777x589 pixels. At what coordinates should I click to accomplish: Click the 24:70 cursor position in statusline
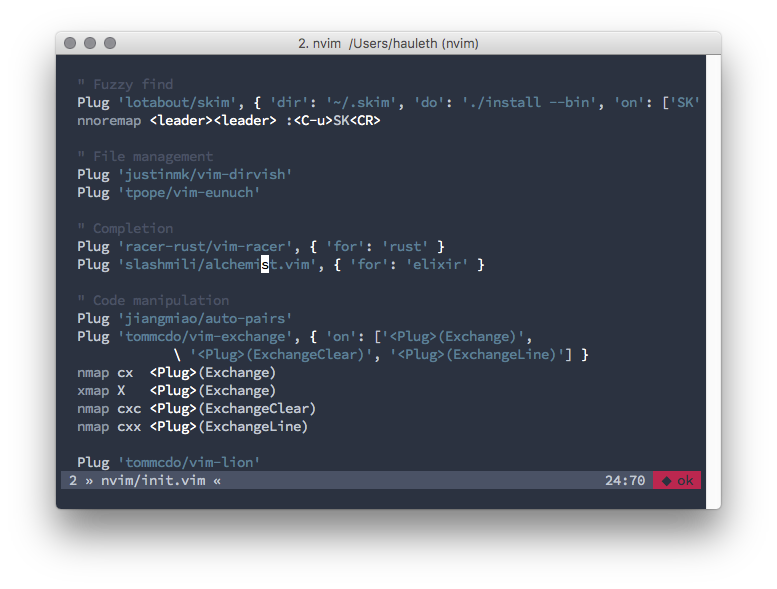(624, 481)
